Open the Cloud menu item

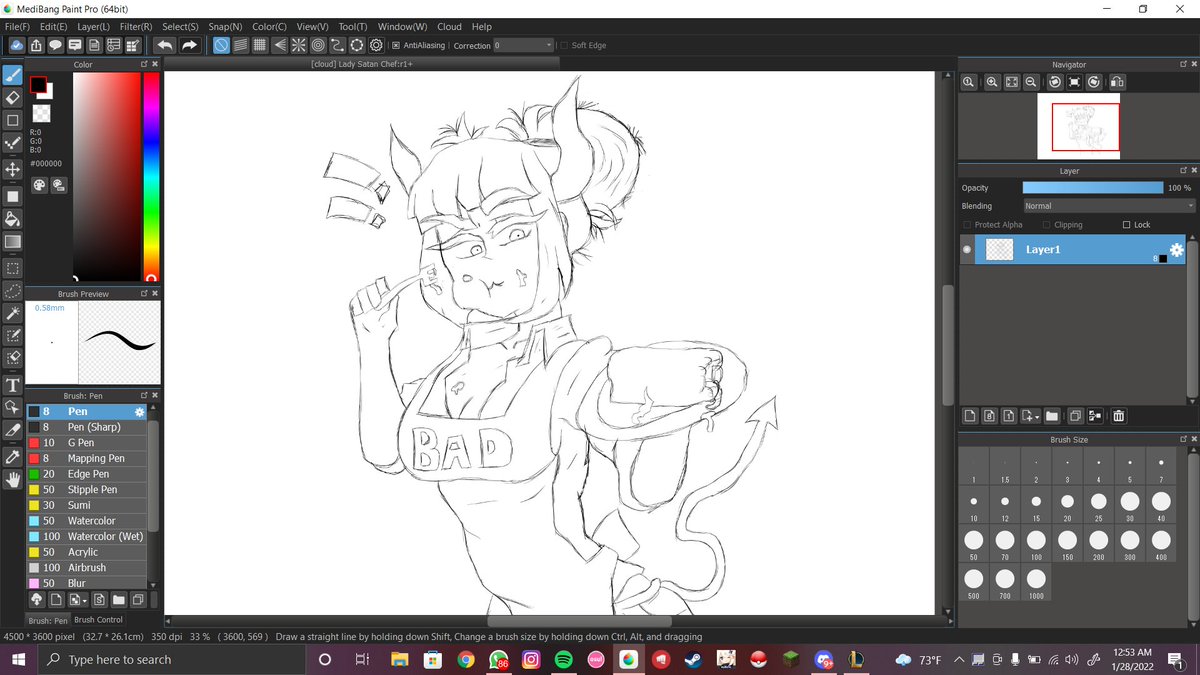(x=449, y=27)
